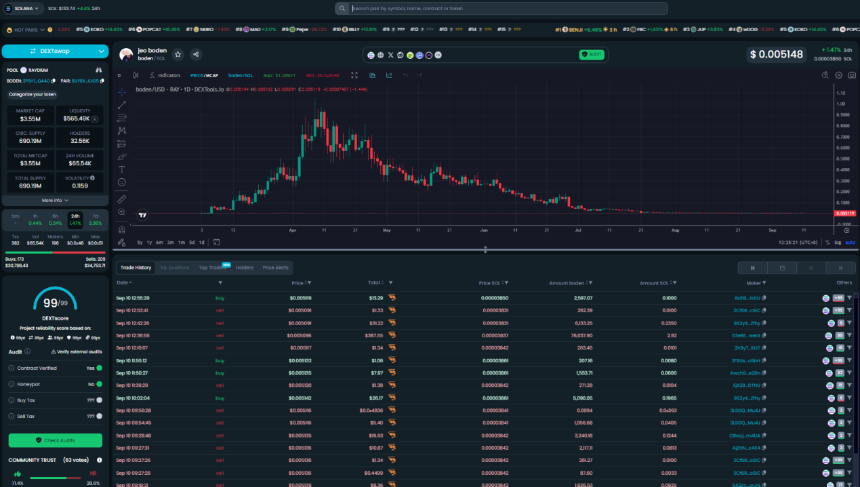Open the Price column filter
860x487 pixels.
(309, 283)
